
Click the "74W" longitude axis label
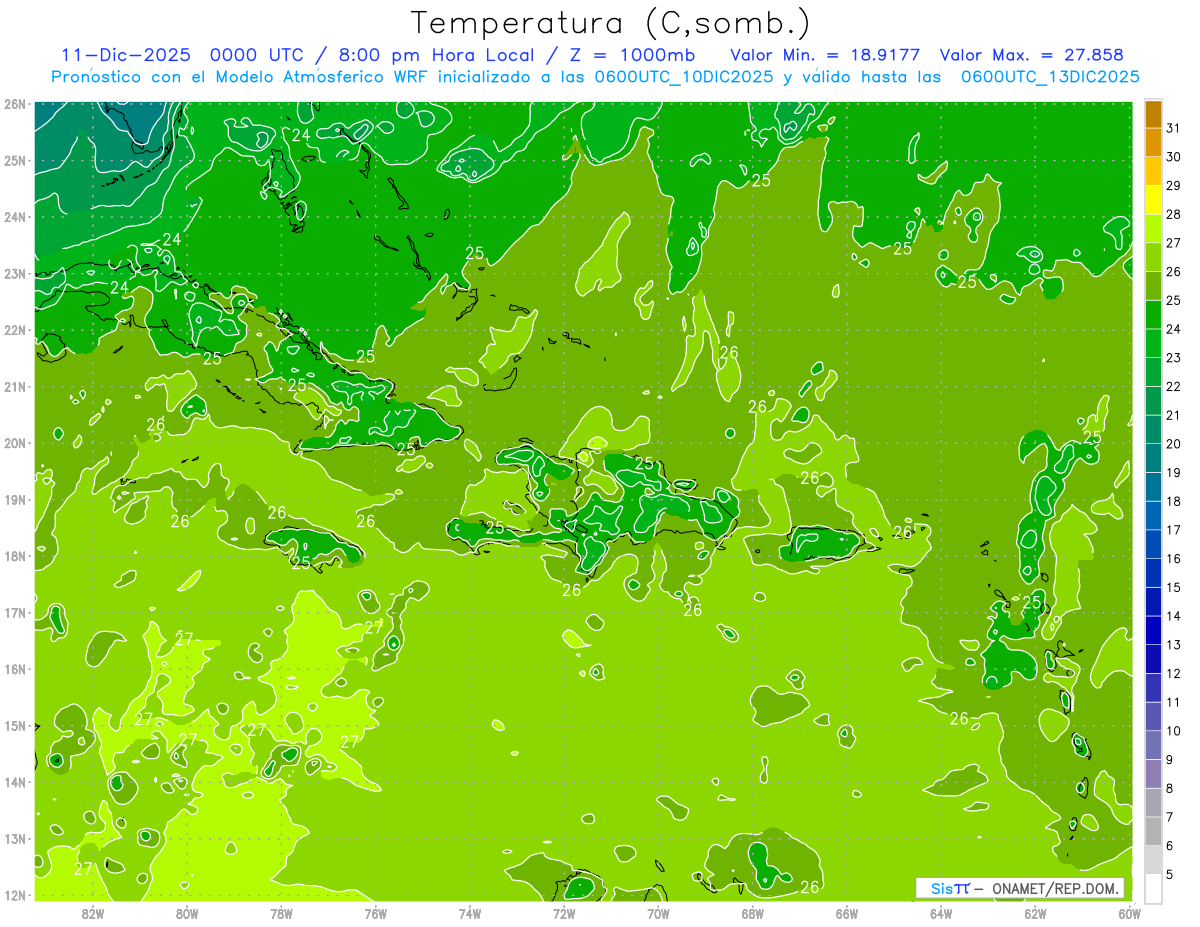coord(470,912)
